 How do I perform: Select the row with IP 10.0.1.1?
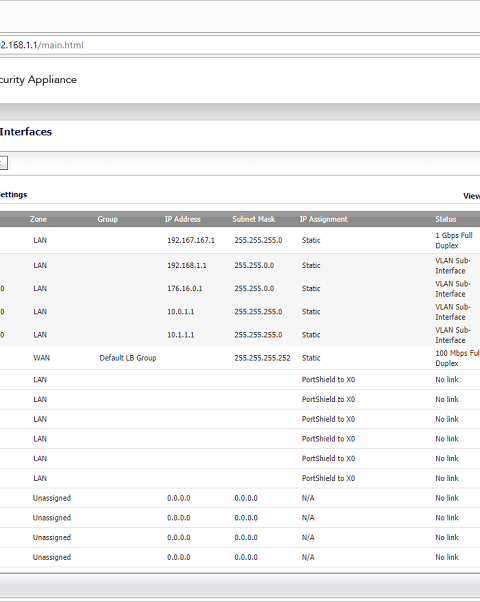[240, 311]
